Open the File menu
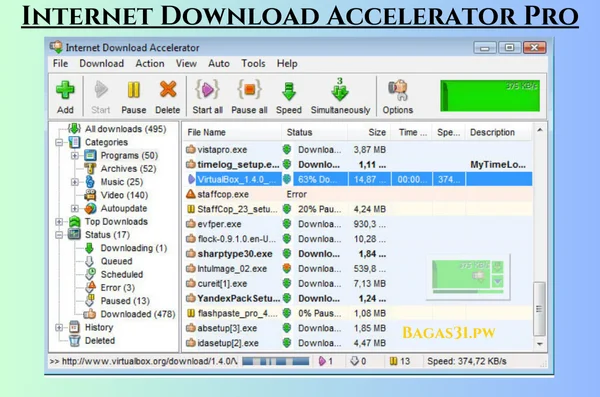The width and height of the screenshot is (600, 397). click(x=60, y=64)
